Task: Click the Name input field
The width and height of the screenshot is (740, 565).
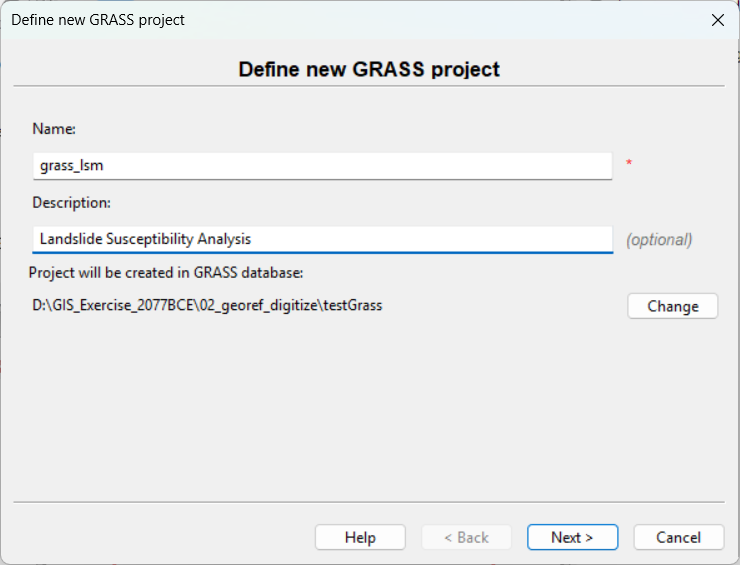Action: tap(321, 166)
